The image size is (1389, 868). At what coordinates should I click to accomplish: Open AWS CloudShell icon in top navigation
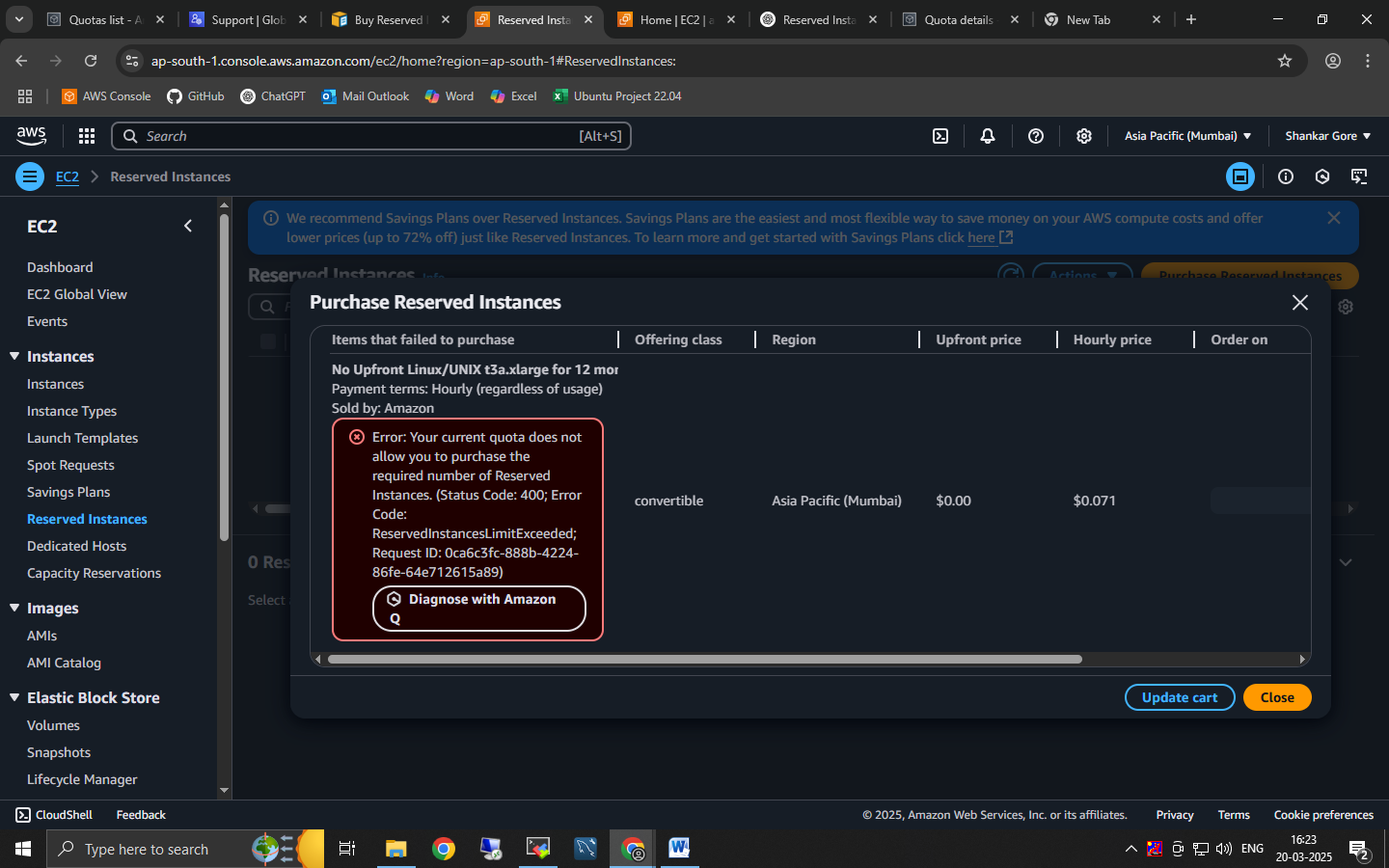pos(940,136)
